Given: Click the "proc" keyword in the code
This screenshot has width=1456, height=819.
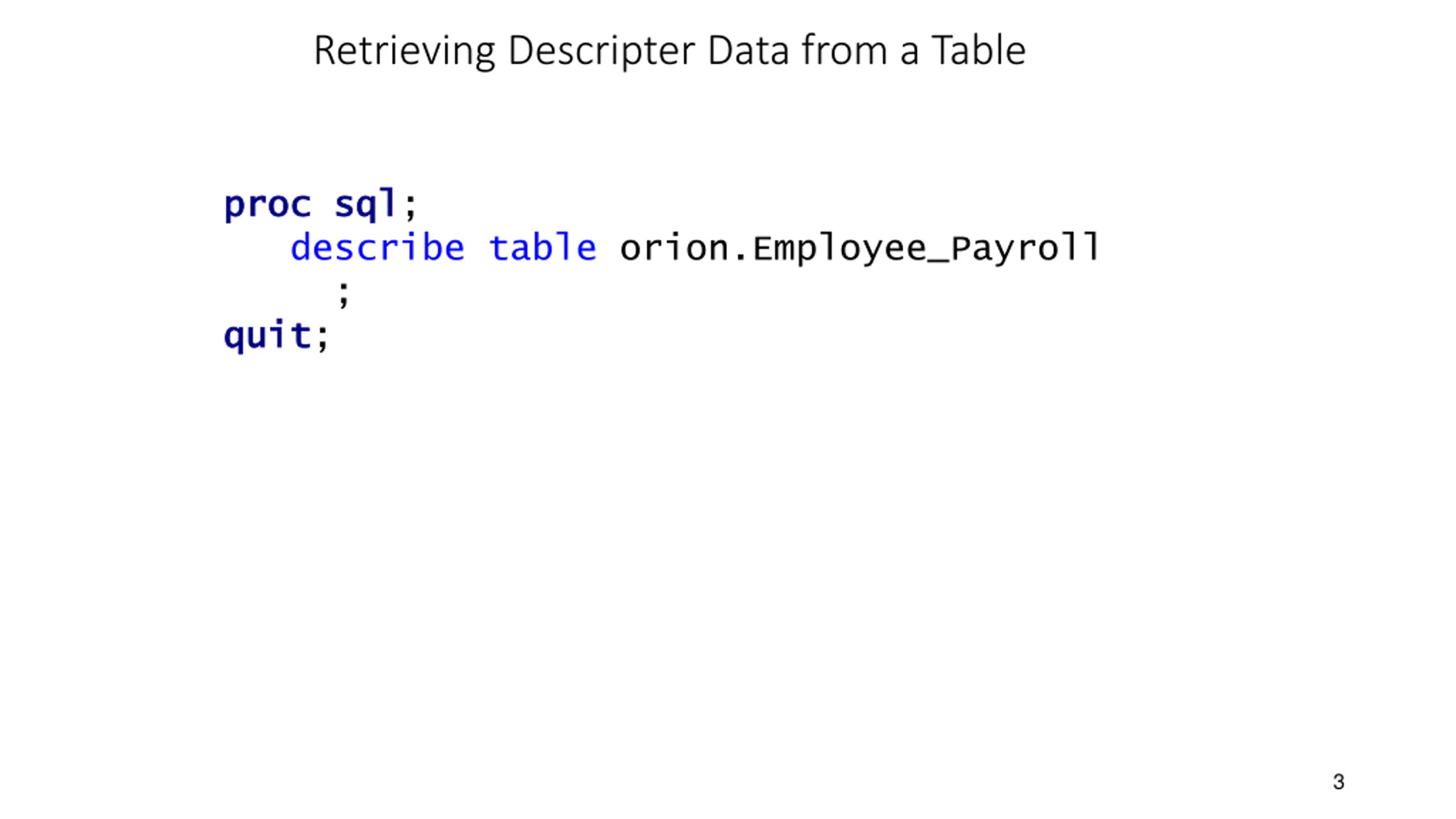Looking at the screenshot, I should click(x=268, y=205).
